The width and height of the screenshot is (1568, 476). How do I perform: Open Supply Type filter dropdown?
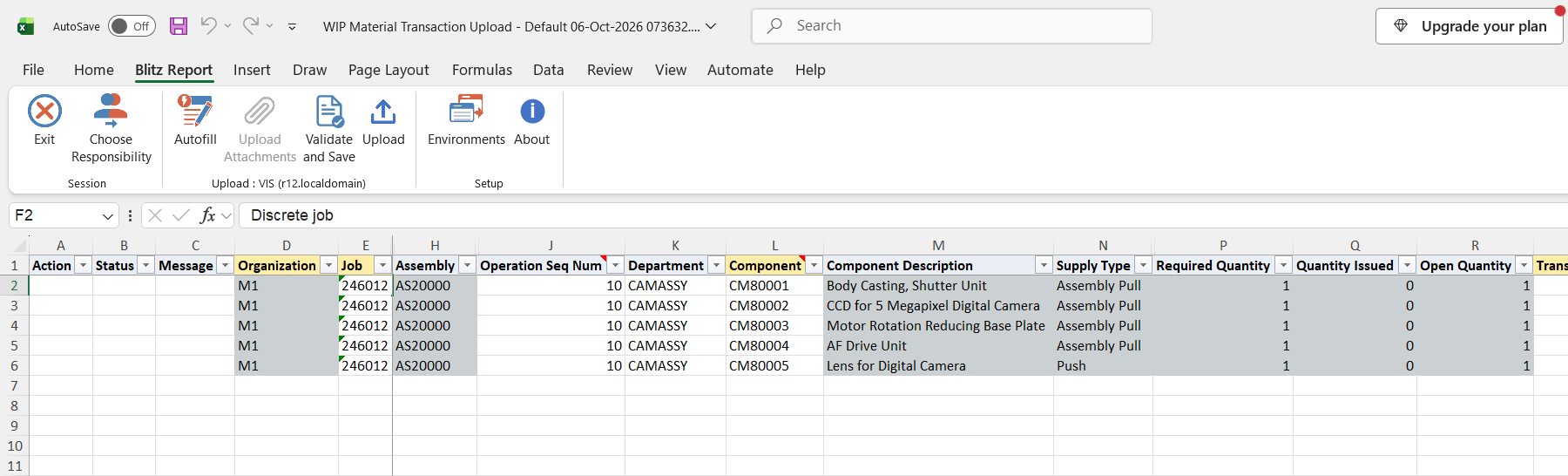point(1143,265)
